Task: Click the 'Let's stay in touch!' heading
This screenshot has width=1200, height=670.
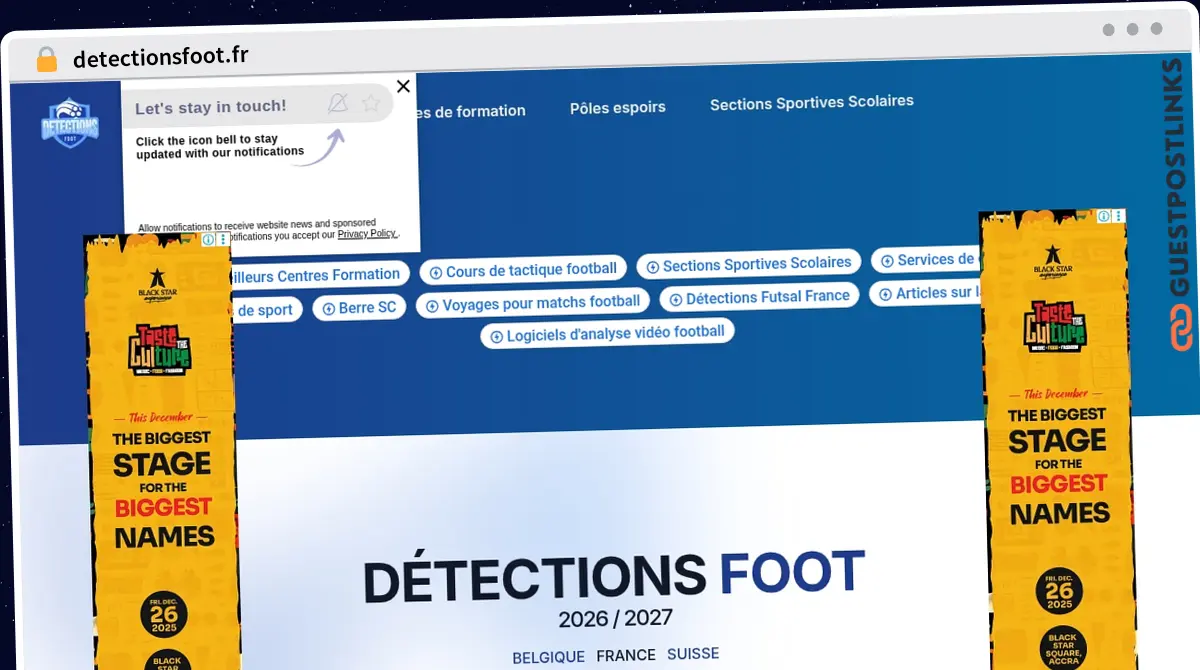Action: 210,107
